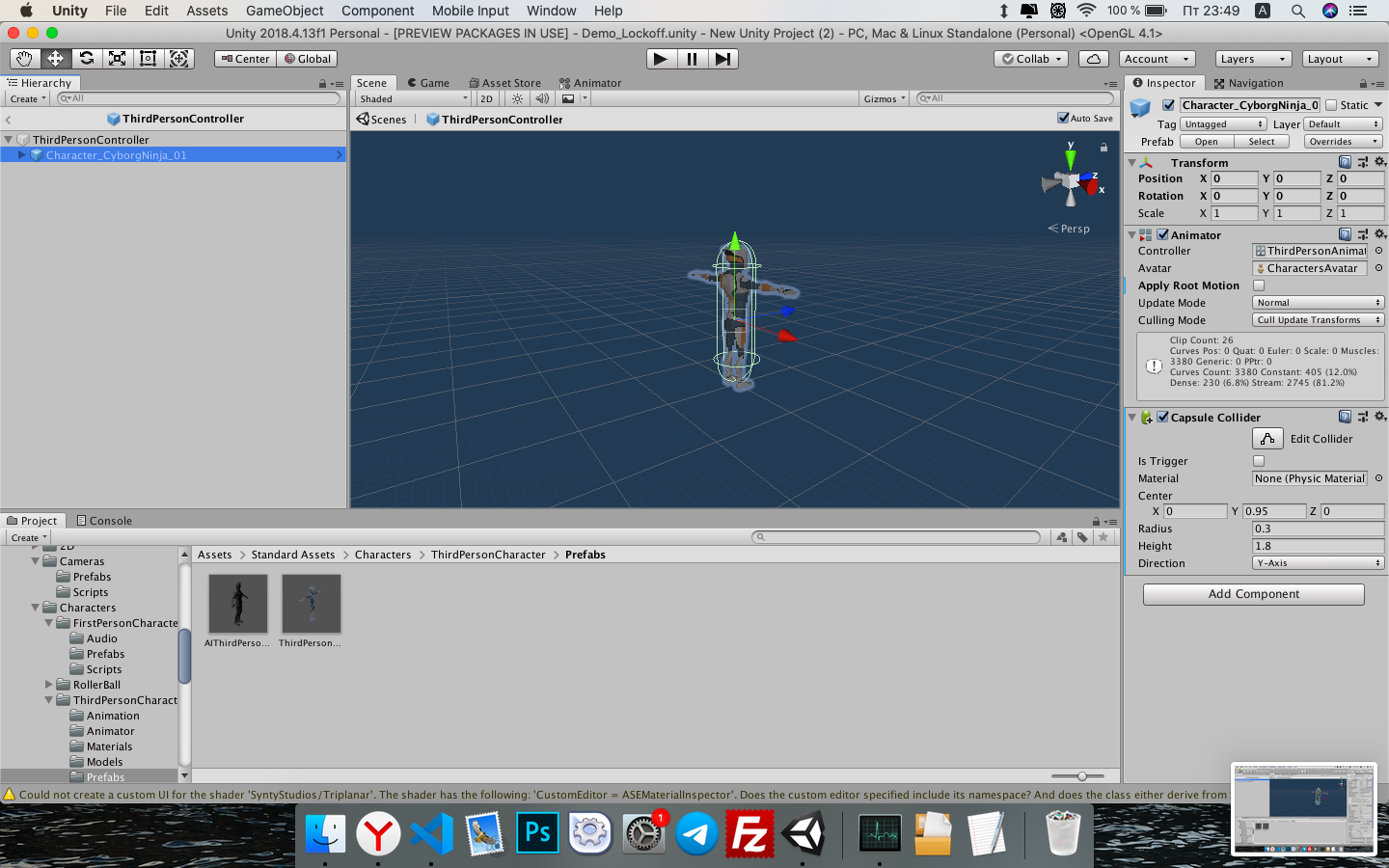
Task: Toggle 2D scene view mode
Action: tap(486, 98)
